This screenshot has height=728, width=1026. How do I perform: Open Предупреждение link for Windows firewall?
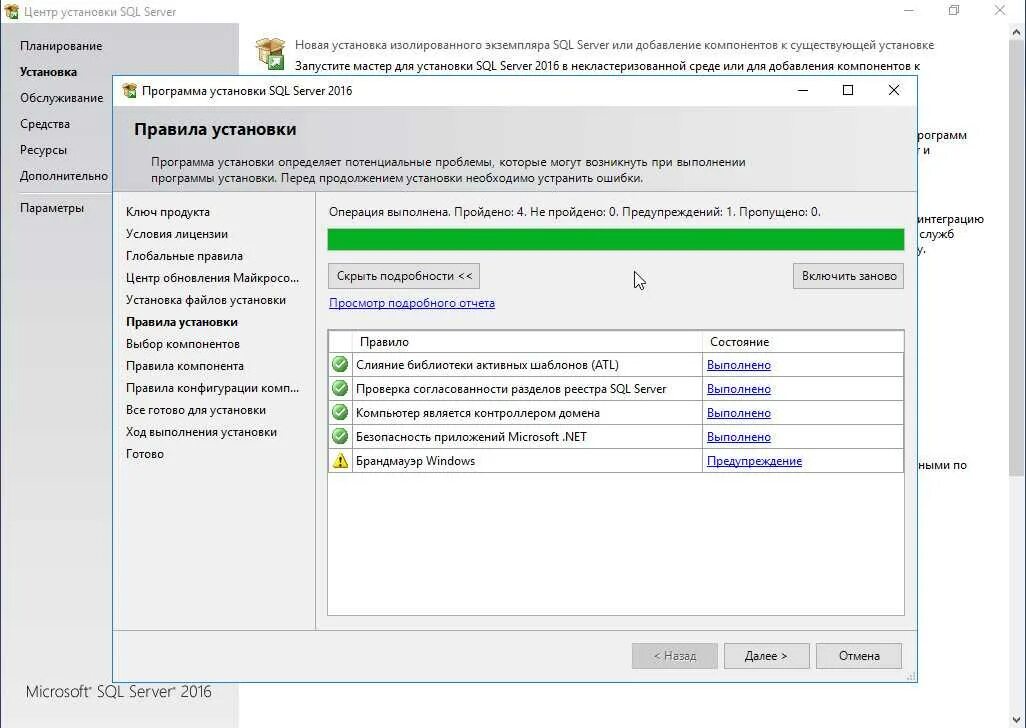tap(754, 460)
